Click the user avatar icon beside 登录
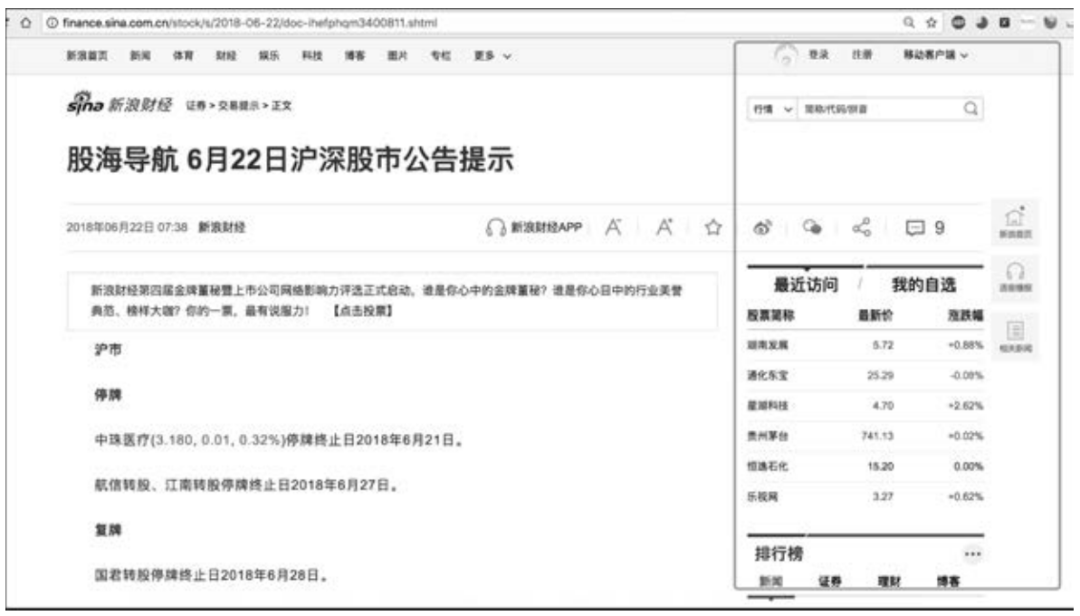The image size is (1080, 616). coord(785,55)
